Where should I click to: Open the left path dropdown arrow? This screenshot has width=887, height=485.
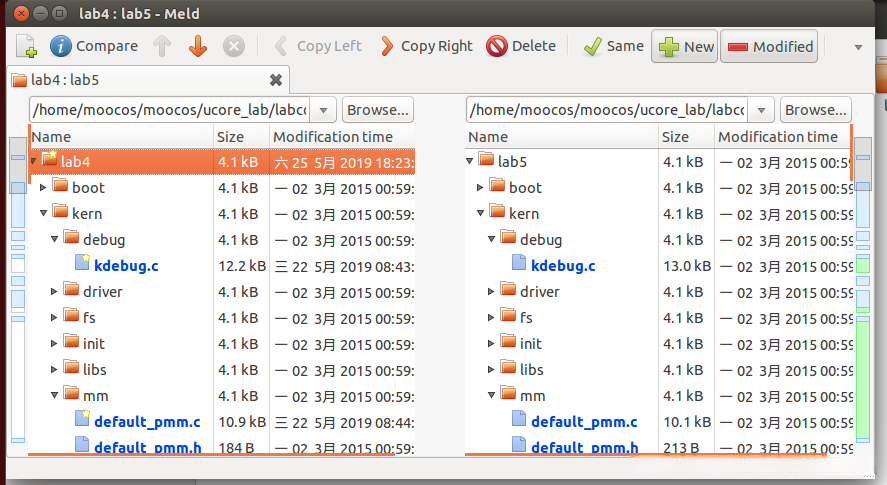pyautogui.click(x=324, y=110)
